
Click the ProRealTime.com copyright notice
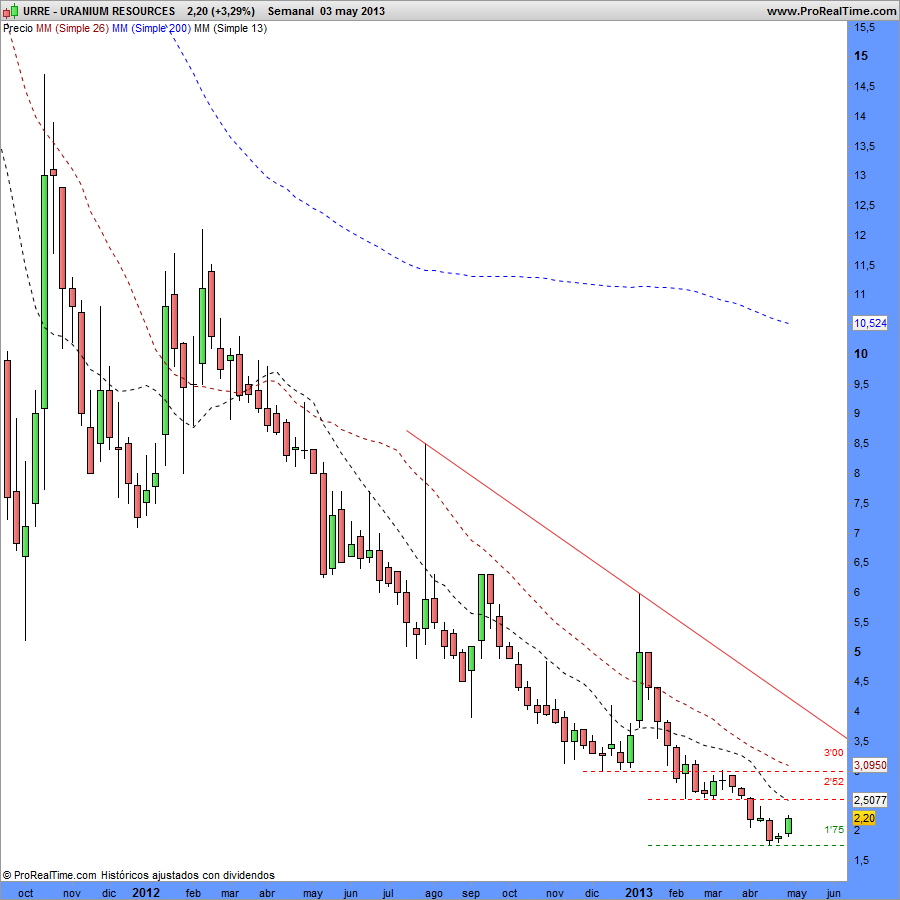click(x=138, y=875)
